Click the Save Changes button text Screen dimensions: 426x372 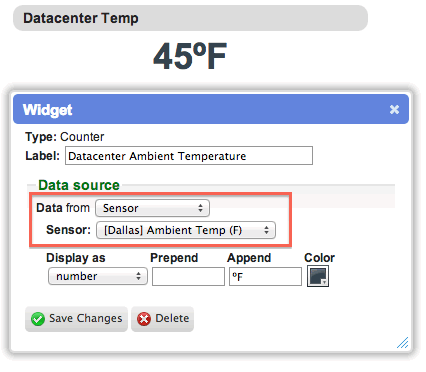(x=86, y=318)
